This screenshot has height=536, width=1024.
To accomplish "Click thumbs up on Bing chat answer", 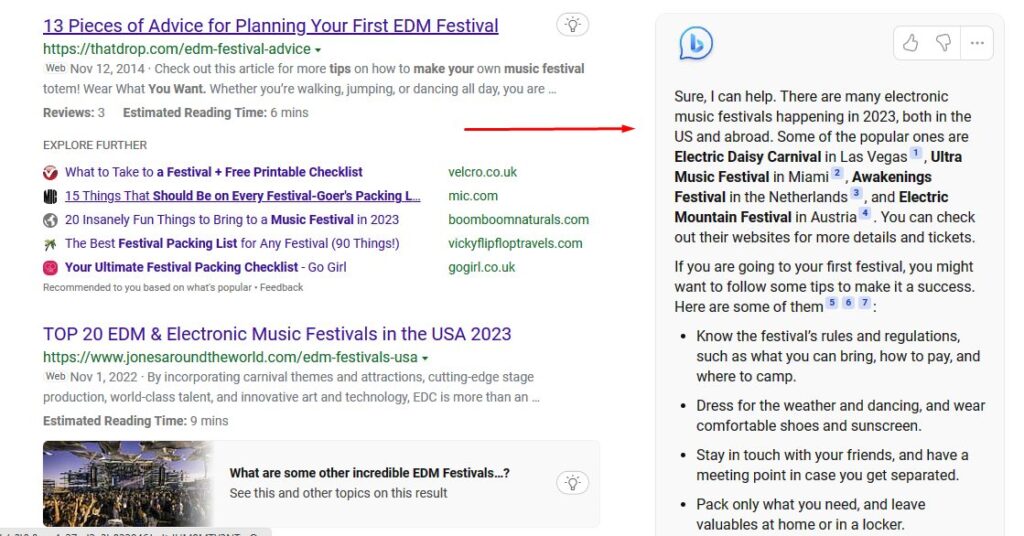I will (x=910, y=43).
